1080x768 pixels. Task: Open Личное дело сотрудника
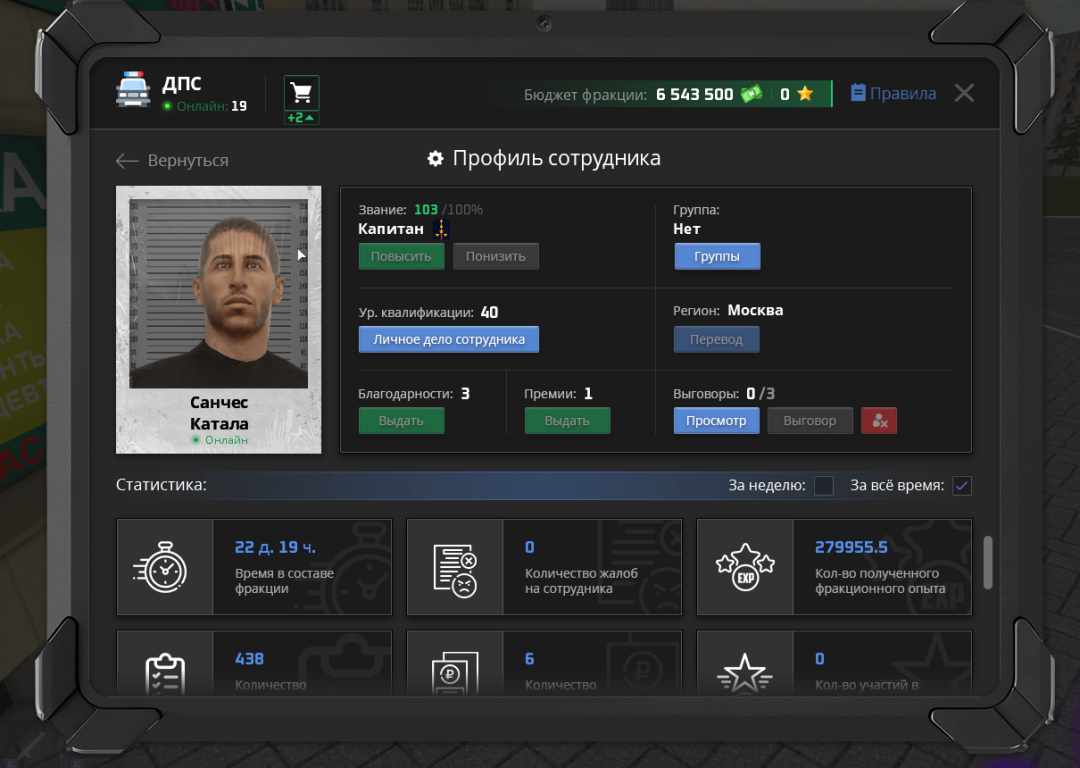click(448, 339)
